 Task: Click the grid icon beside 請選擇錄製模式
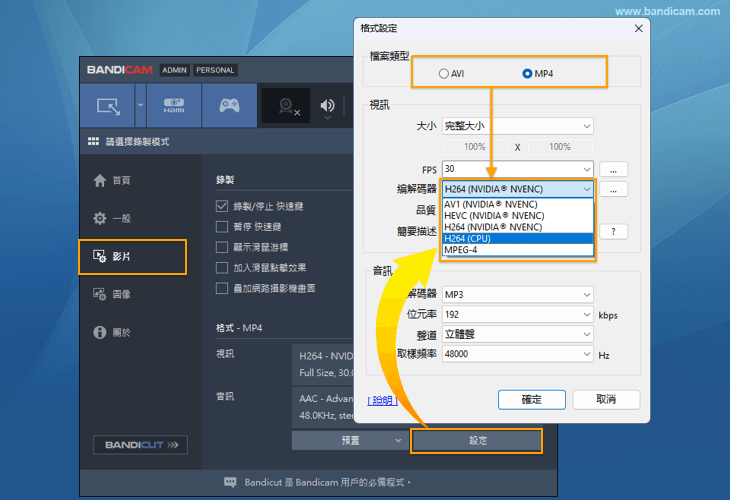(x=93, y=142)
